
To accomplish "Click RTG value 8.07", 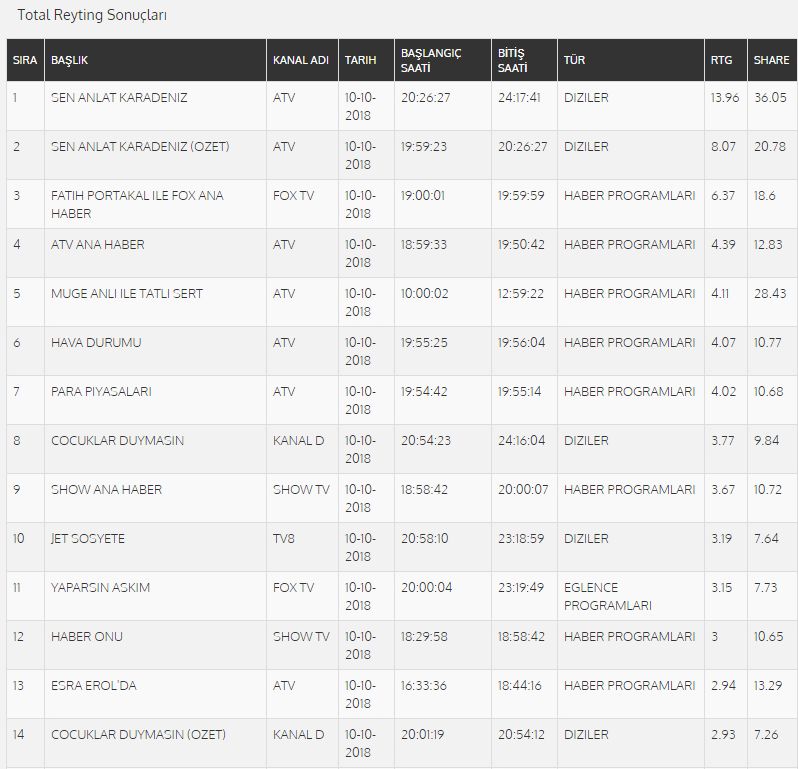I will click(723, 147).
